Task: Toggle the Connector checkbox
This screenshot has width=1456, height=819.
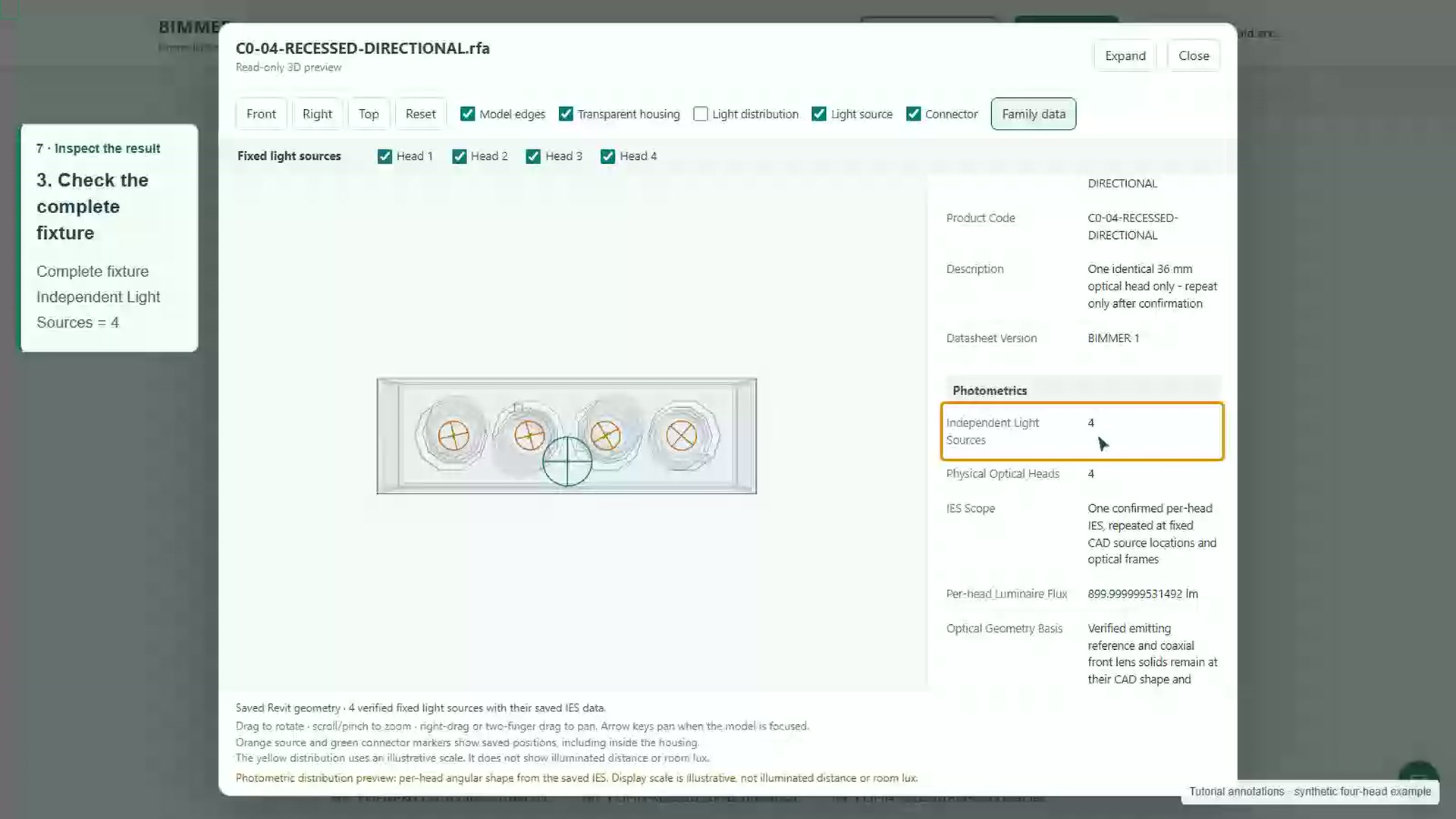Action: (x=914, y=114)
